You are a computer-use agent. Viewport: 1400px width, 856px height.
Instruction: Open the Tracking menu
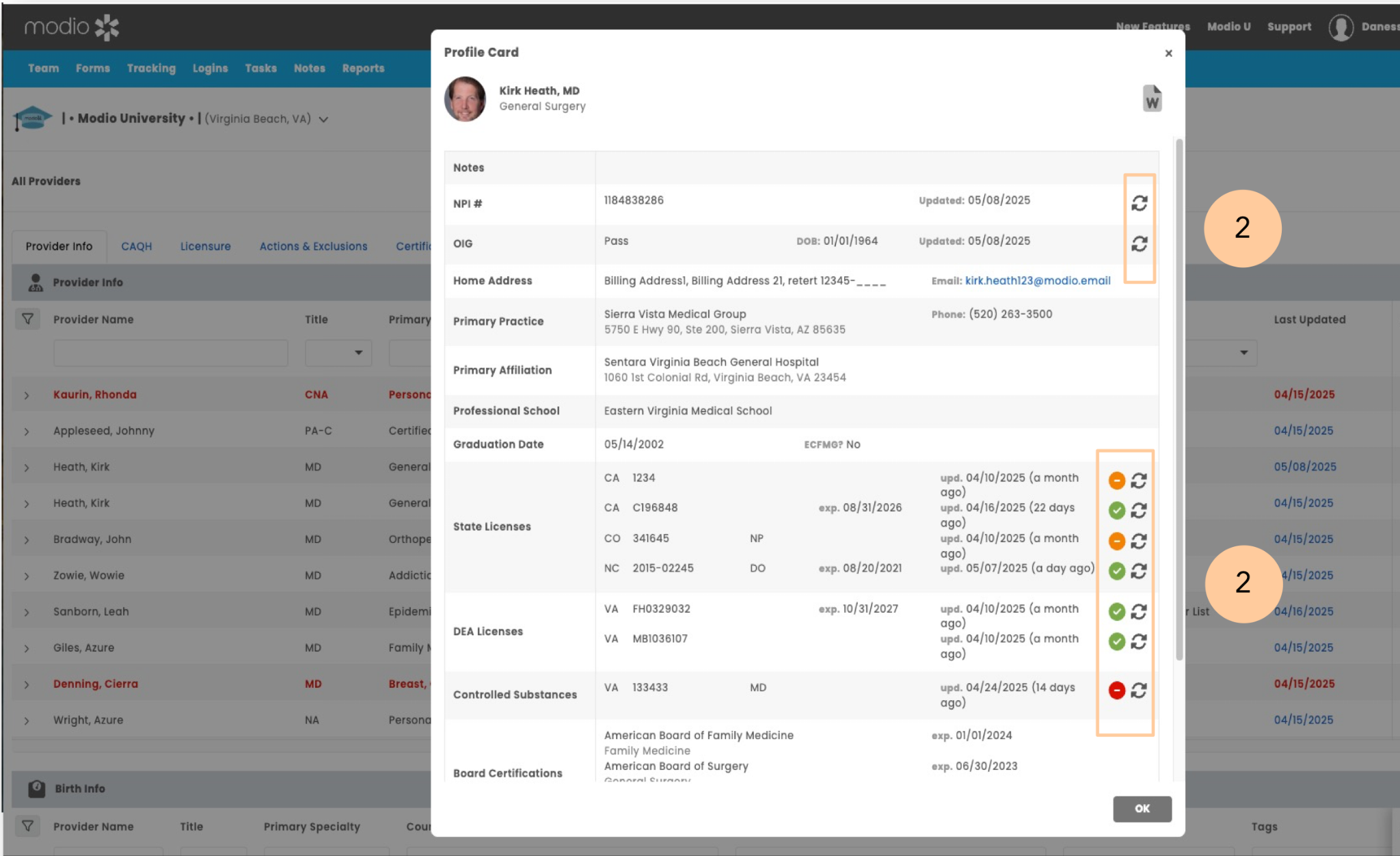click(151, 68)
